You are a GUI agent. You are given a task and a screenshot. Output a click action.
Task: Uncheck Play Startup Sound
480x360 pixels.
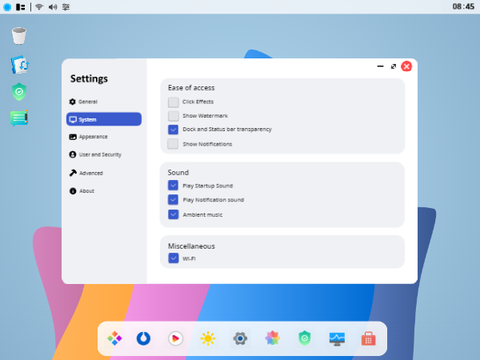click(173, 185)
